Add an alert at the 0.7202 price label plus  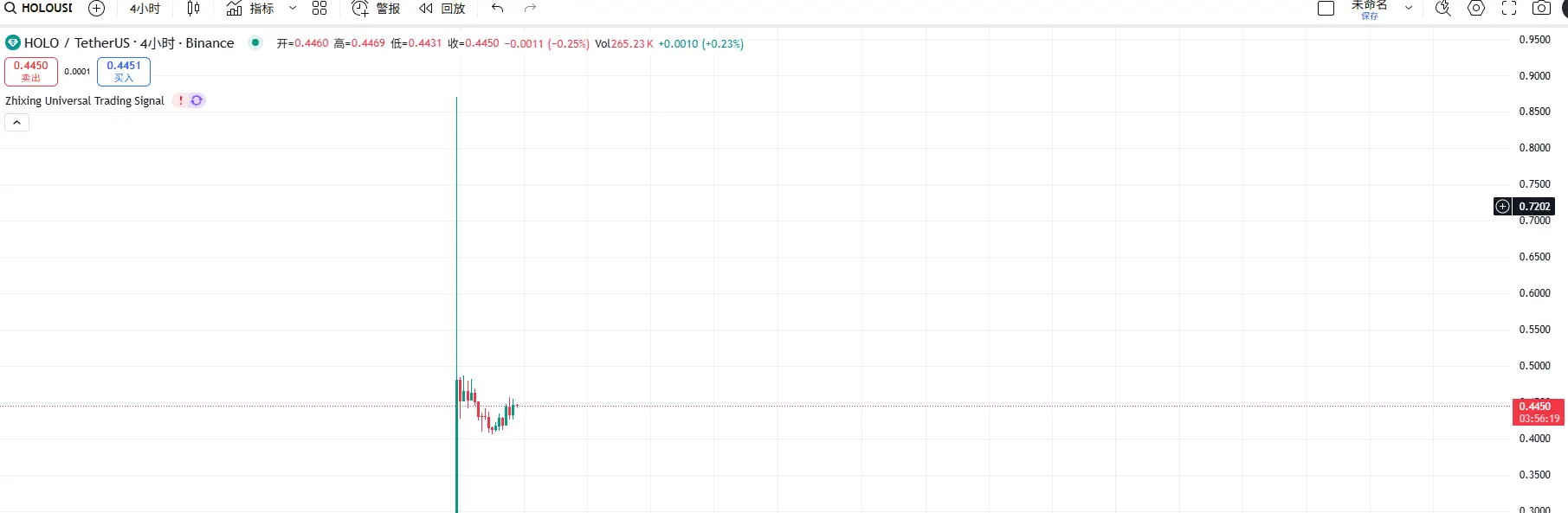pyautogui.click(x=1503, y=206)
